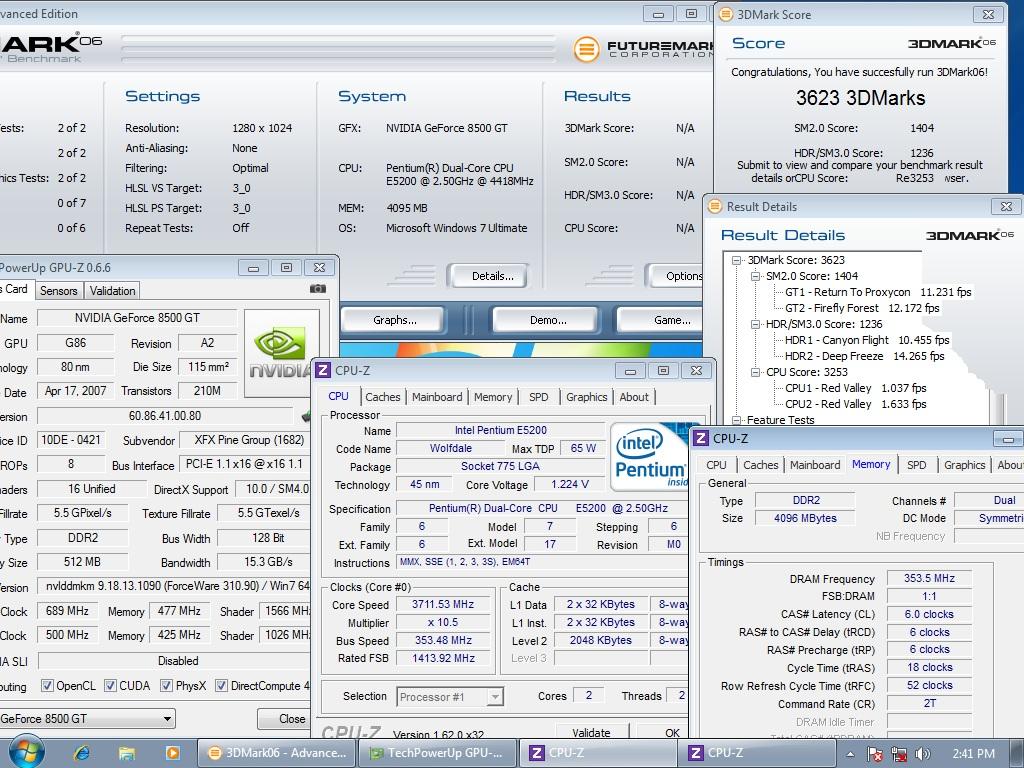Open the Mainboard tab in front CPU-Z window
Image resolution: width=1024 pixels, height=768 pixels.
tap(437, 397)
